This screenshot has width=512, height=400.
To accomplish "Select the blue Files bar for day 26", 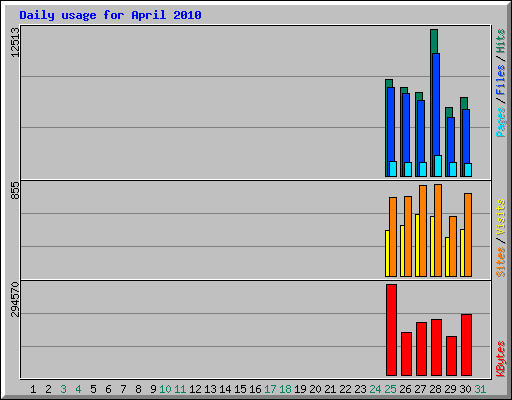I will pos(406,128).
